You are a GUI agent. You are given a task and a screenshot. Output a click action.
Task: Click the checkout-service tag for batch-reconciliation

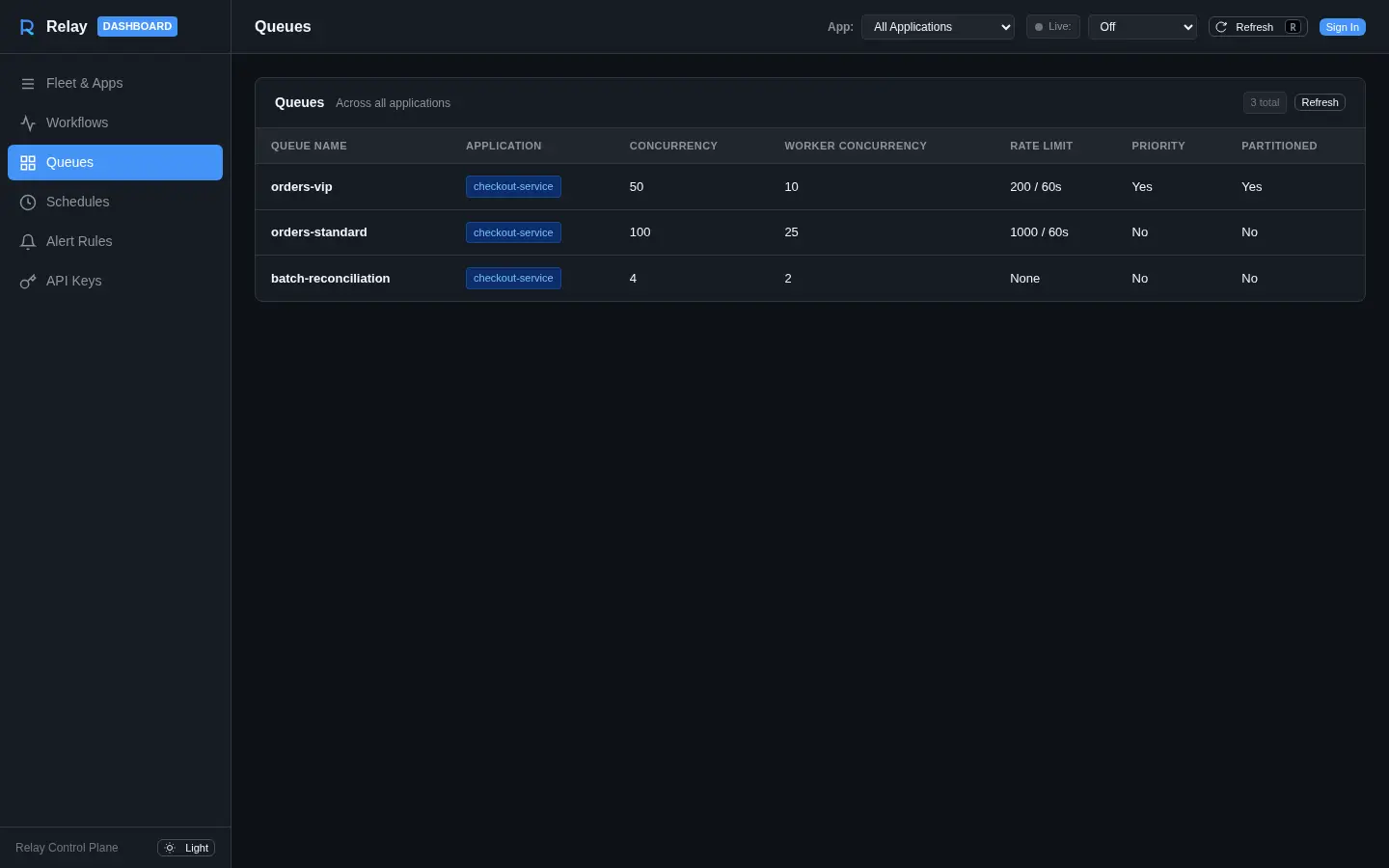tap(513, 278)
